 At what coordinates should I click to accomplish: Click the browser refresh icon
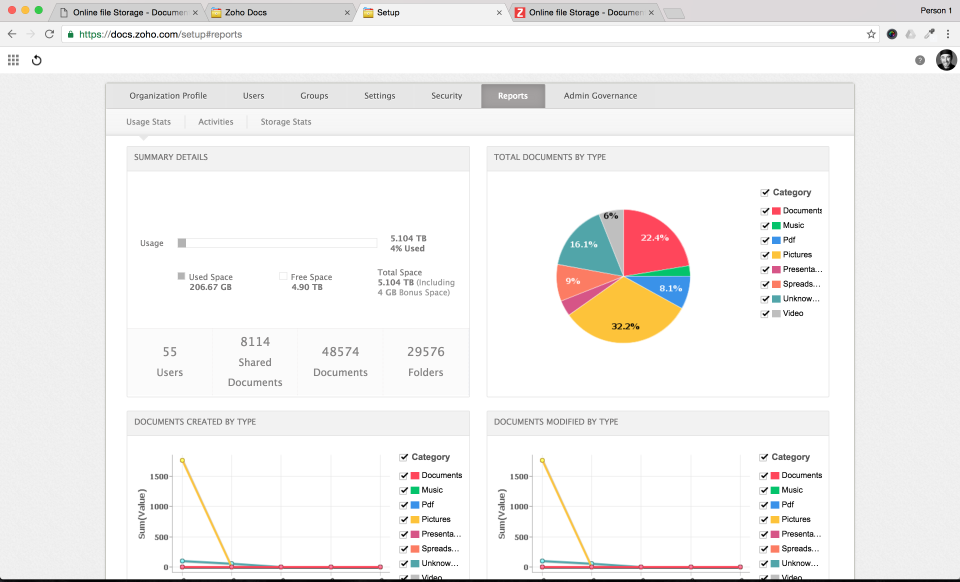point(47,33)
